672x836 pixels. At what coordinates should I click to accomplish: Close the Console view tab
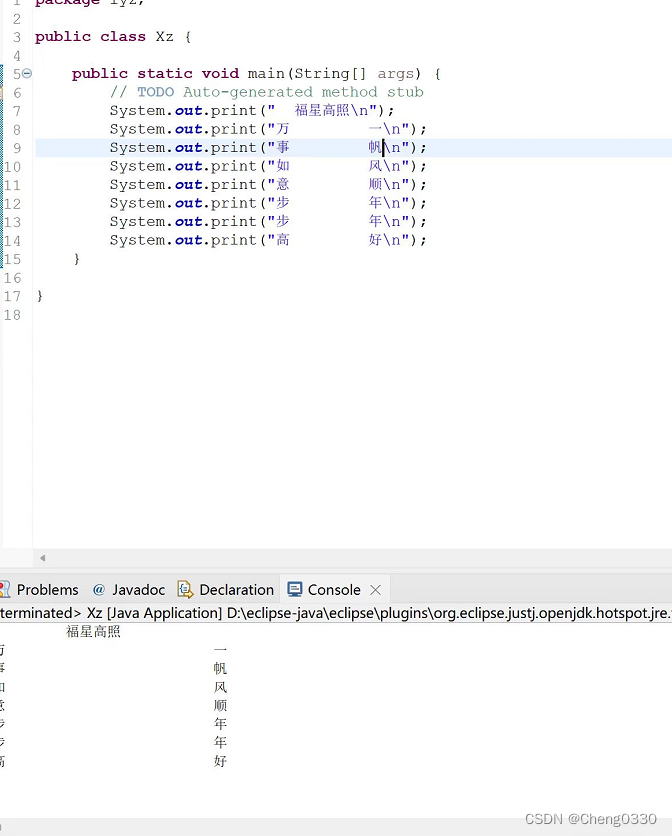click(x=375, y=590)
